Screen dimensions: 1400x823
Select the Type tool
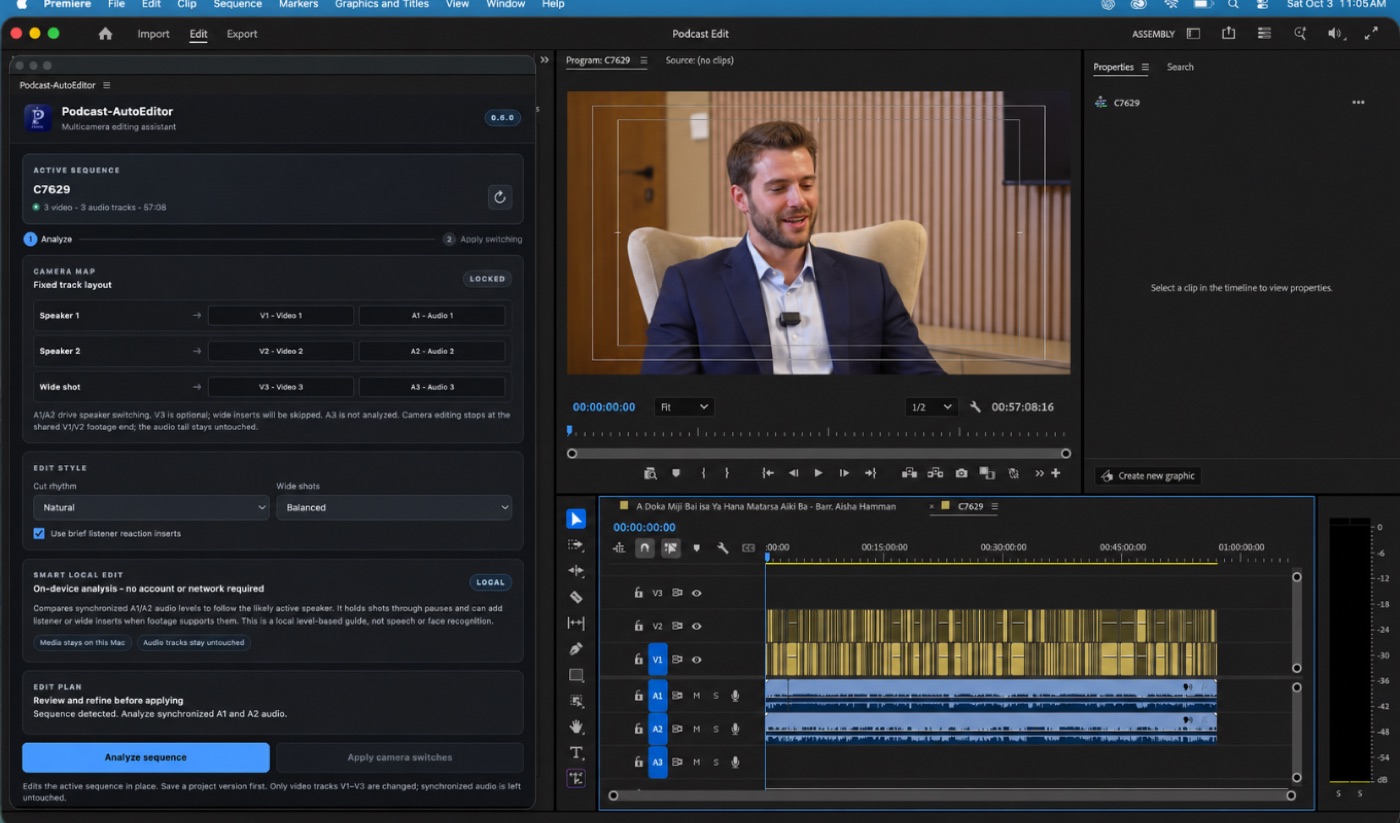[576, 753]
